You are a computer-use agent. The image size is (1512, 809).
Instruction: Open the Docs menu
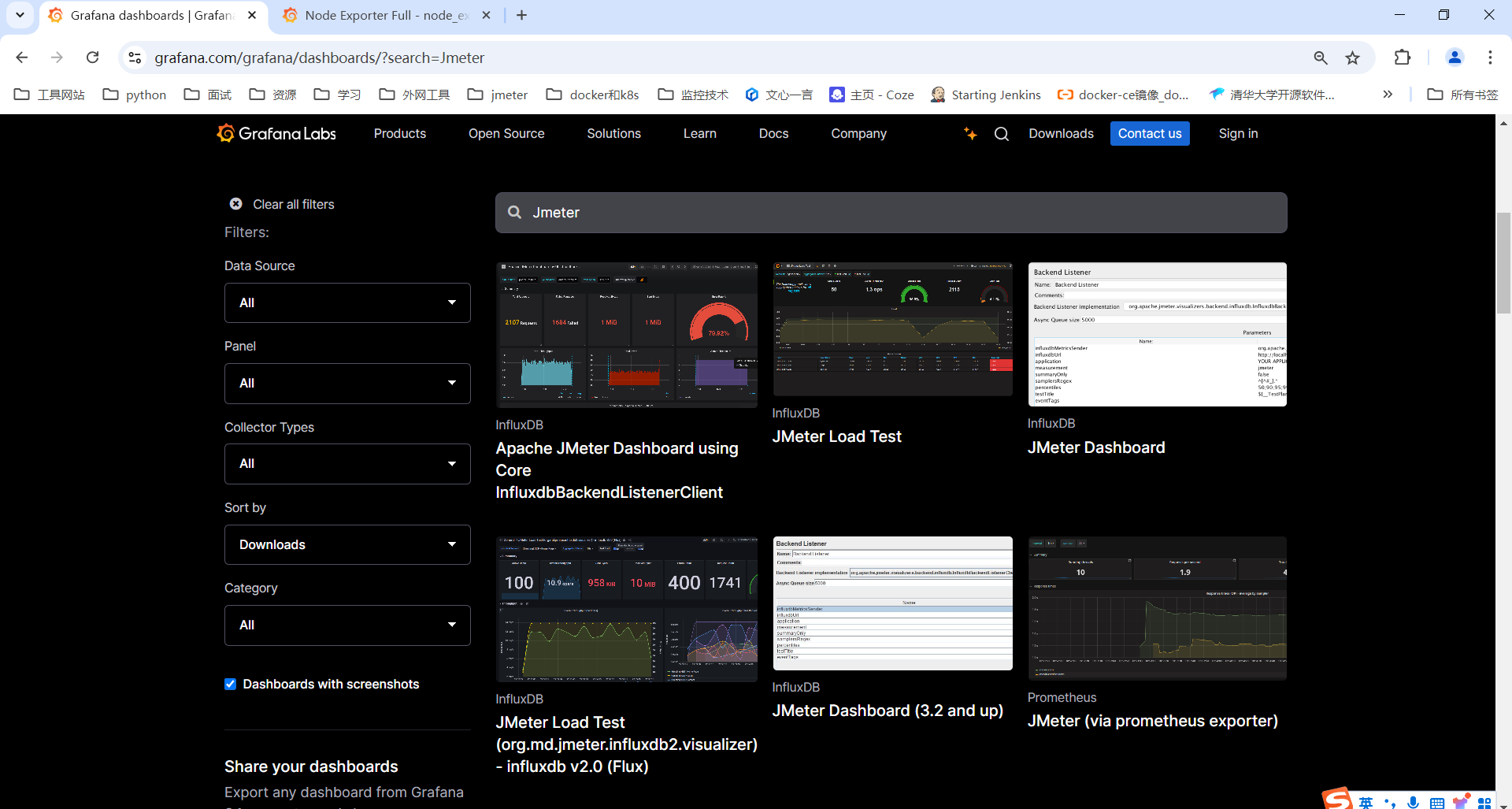tap(774, 133)
